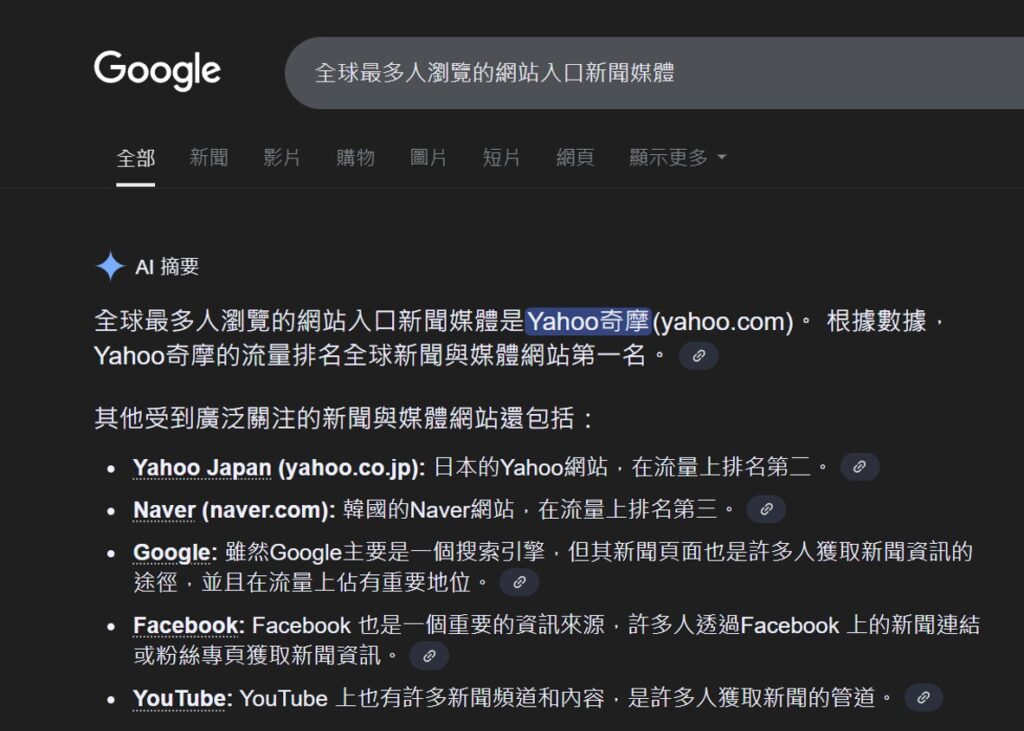
Task: Click the Google logo
Action: (x=157, y=70)
